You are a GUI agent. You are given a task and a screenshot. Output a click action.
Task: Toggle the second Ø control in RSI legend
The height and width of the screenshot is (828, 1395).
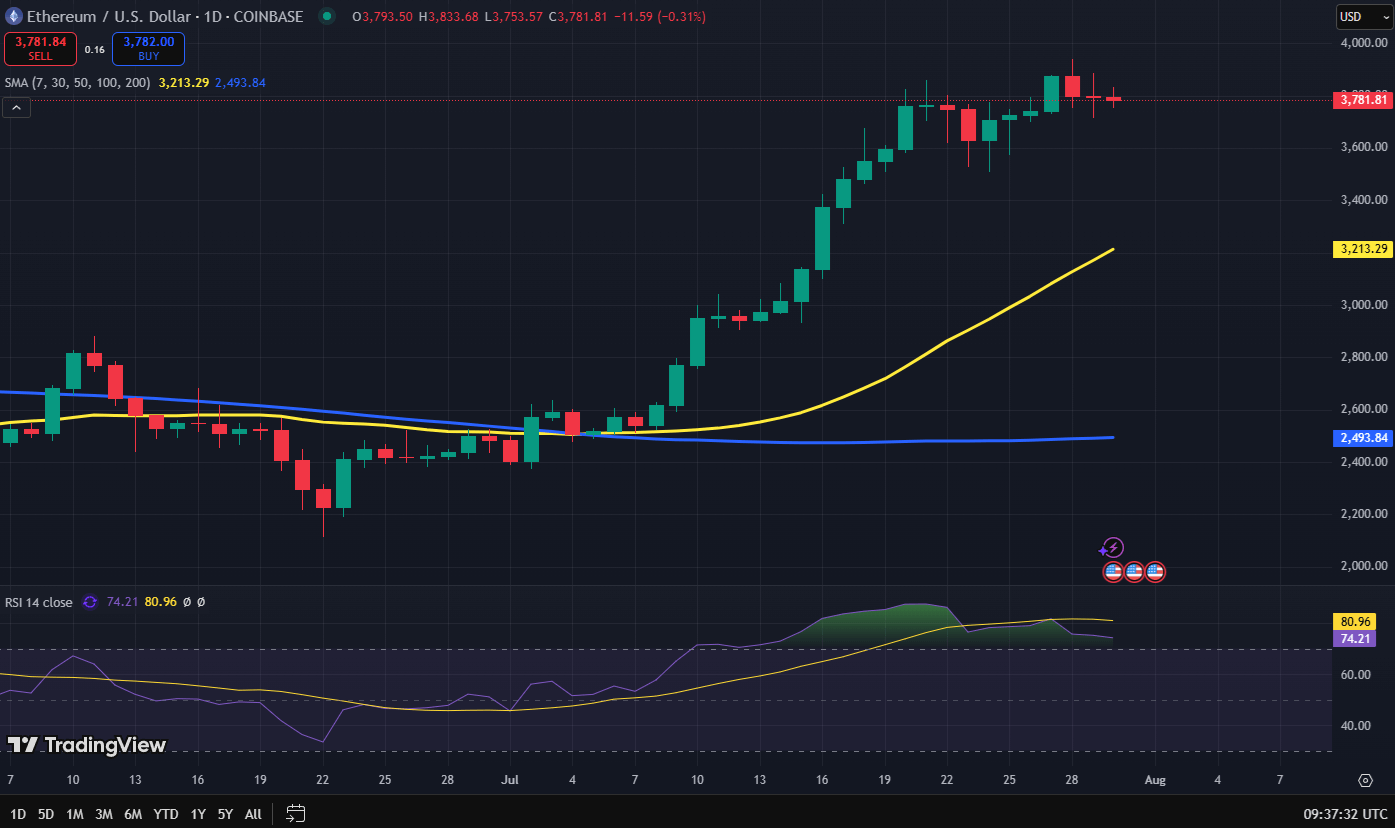coord(200,602)
